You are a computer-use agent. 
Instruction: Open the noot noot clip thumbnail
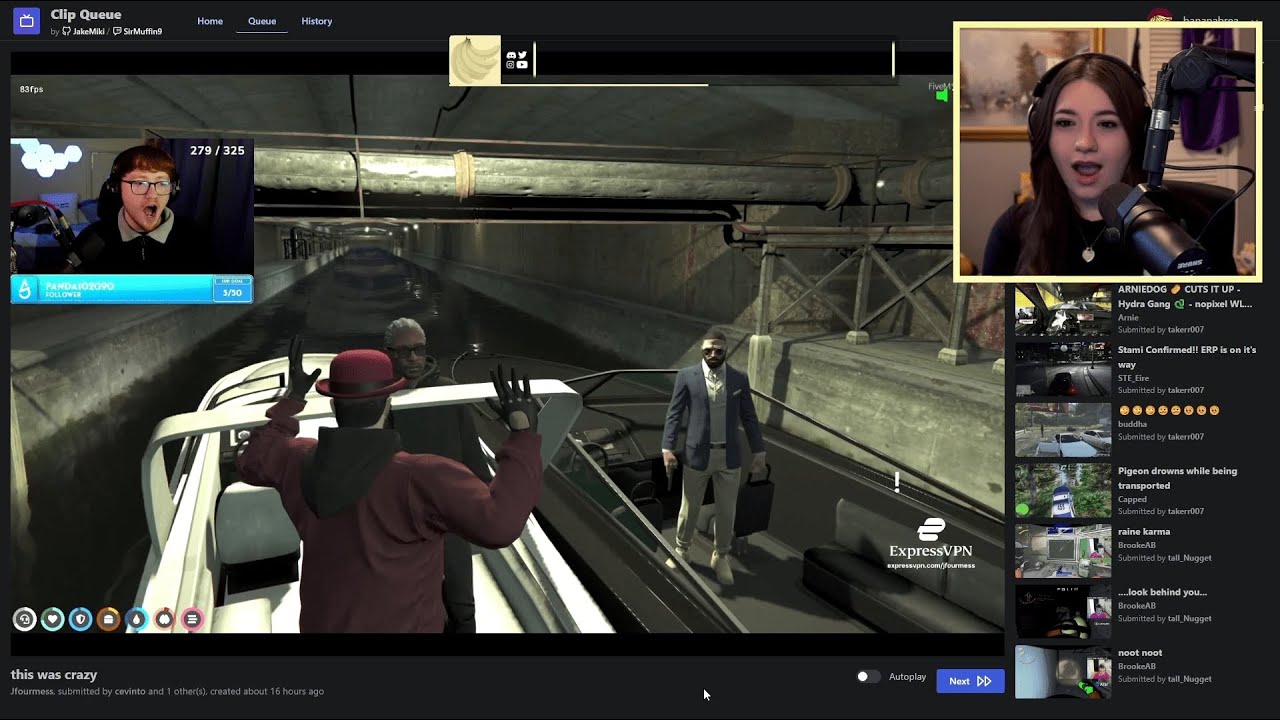pyautogui.click(x=1063, y=671)
